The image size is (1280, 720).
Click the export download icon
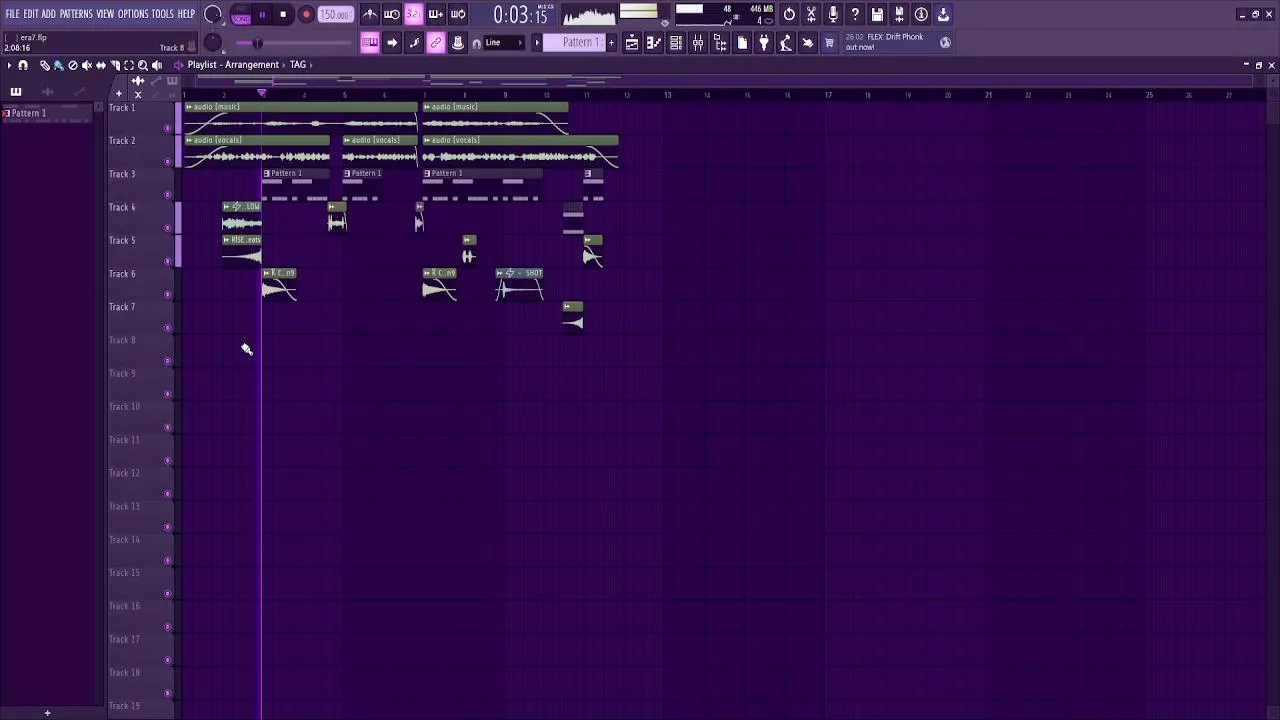(x=943, y=14)
